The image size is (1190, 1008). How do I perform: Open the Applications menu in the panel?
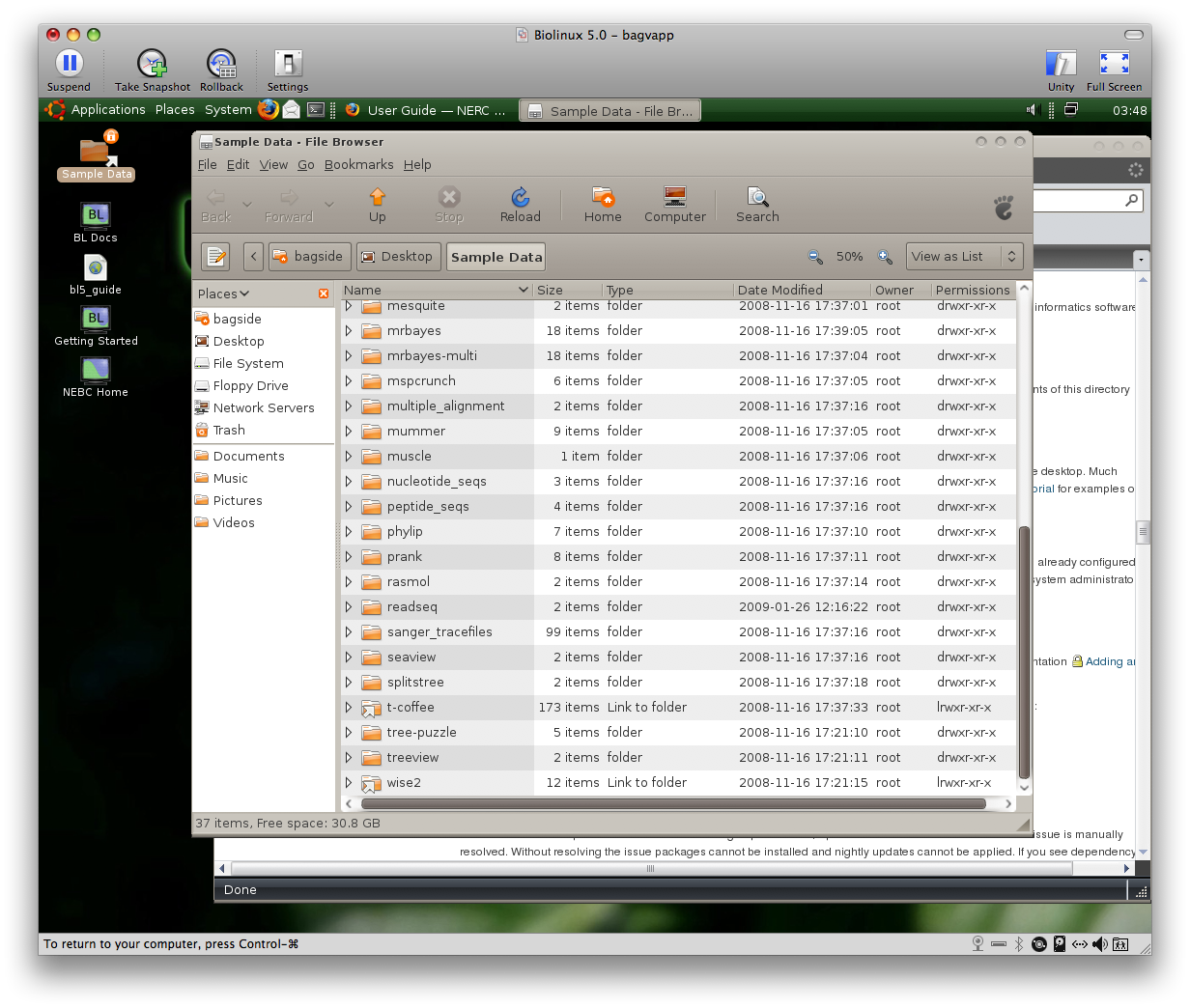pyautogui.click(x=107, y=110)
